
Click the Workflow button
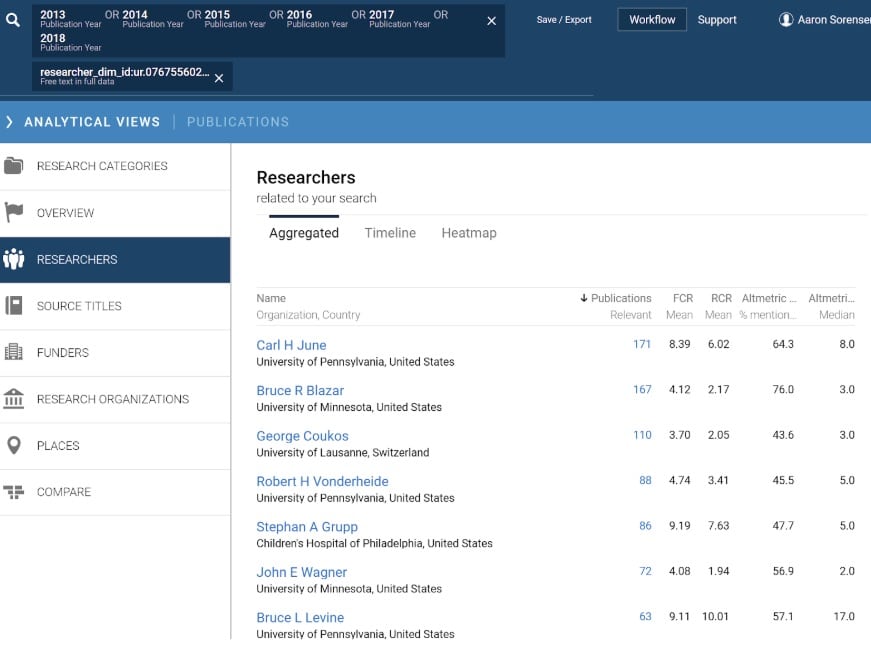pos(652,20)
